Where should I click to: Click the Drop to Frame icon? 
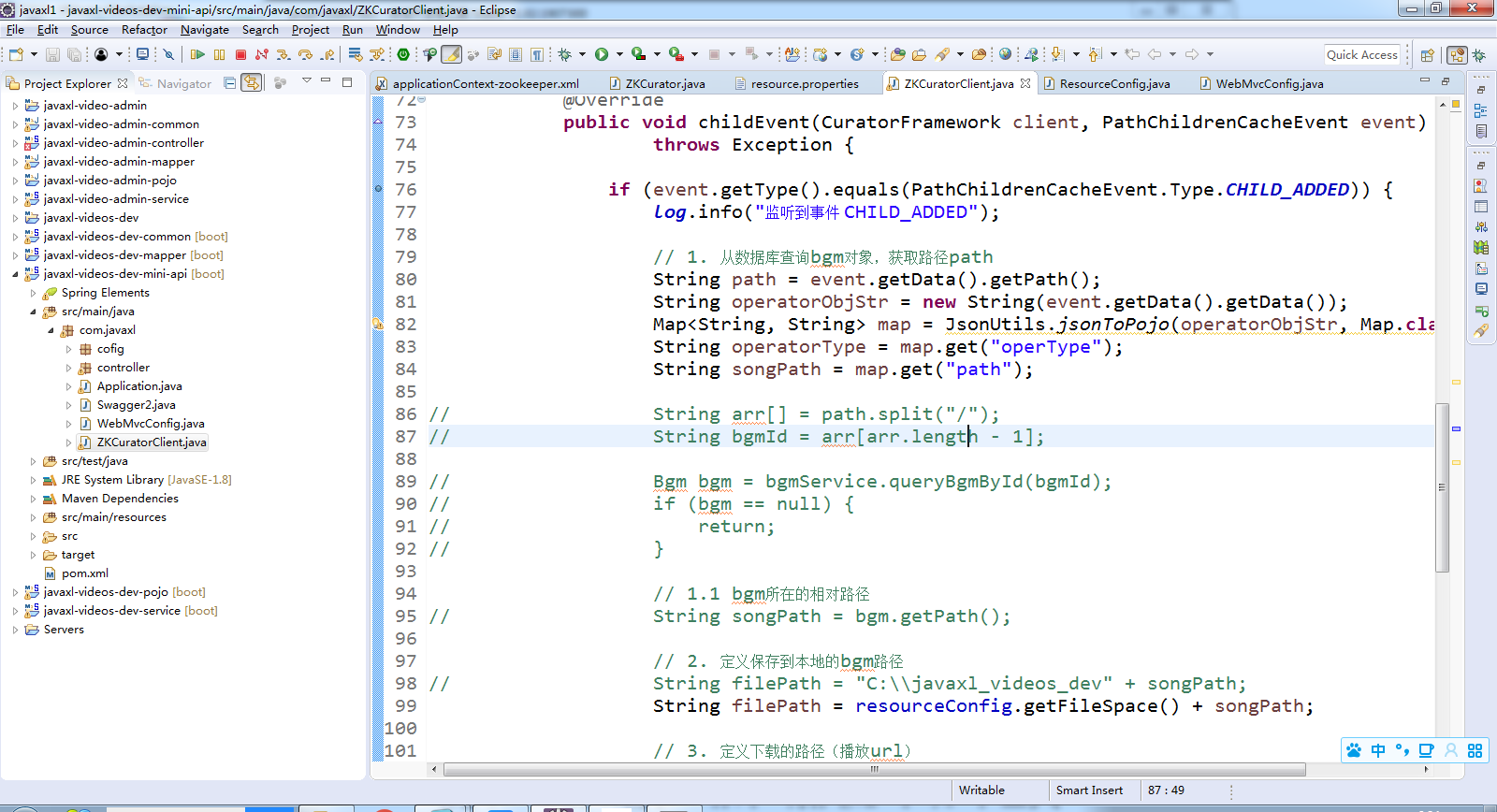[356, 54]
